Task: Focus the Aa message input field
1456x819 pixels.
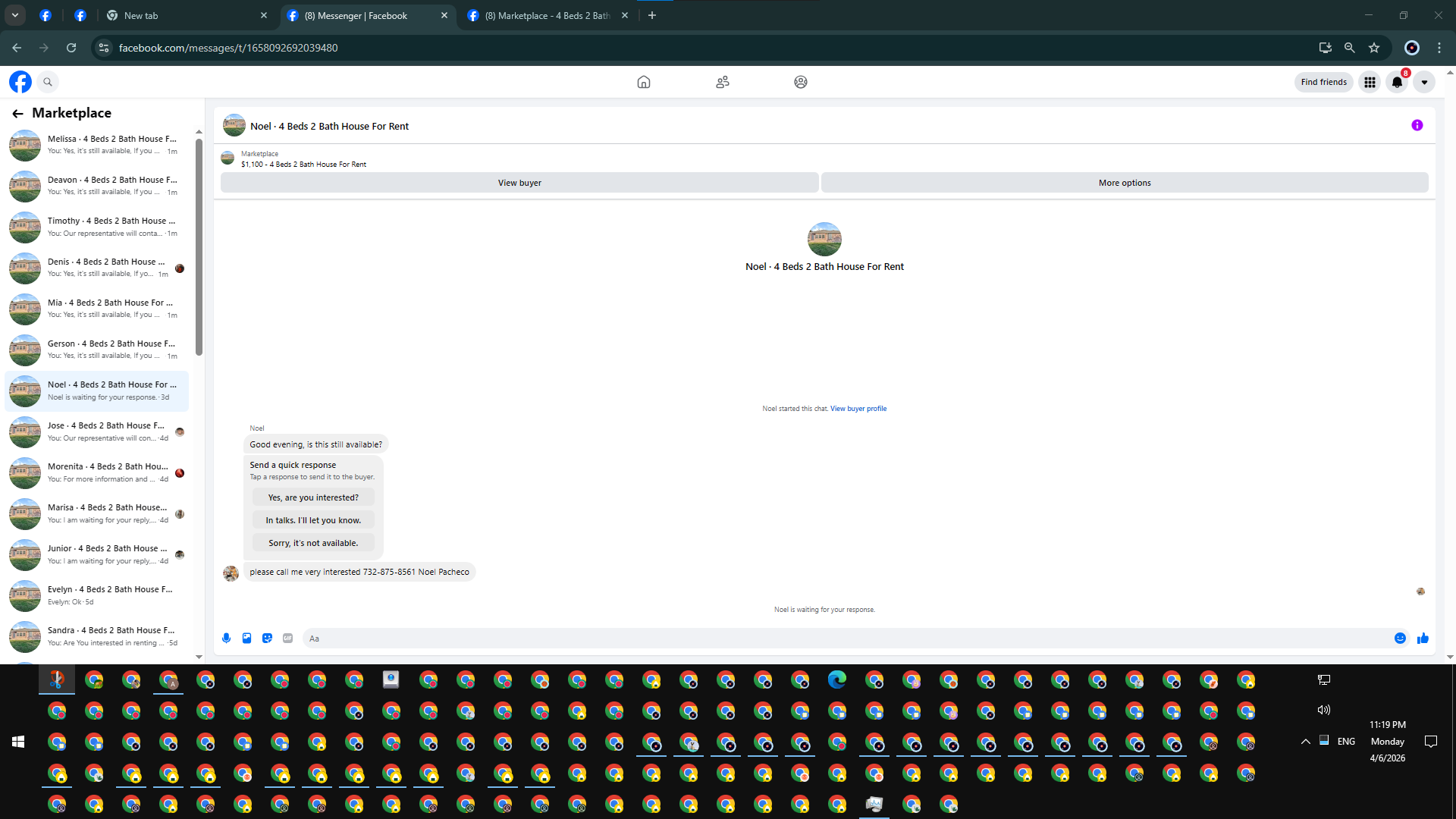Action: pos(846,639)
